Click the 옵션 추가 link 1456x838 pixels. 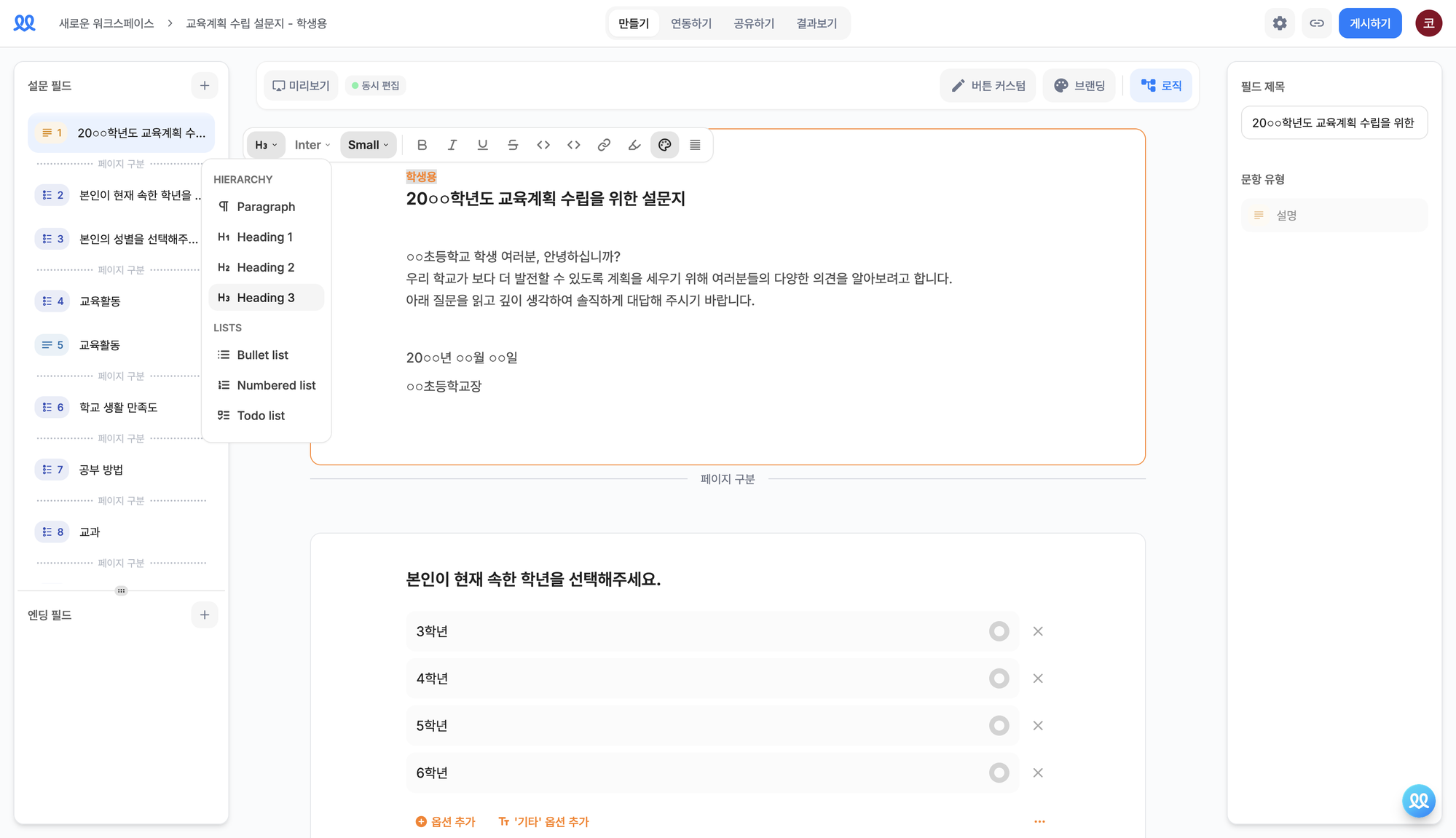(x=445, y=822)
